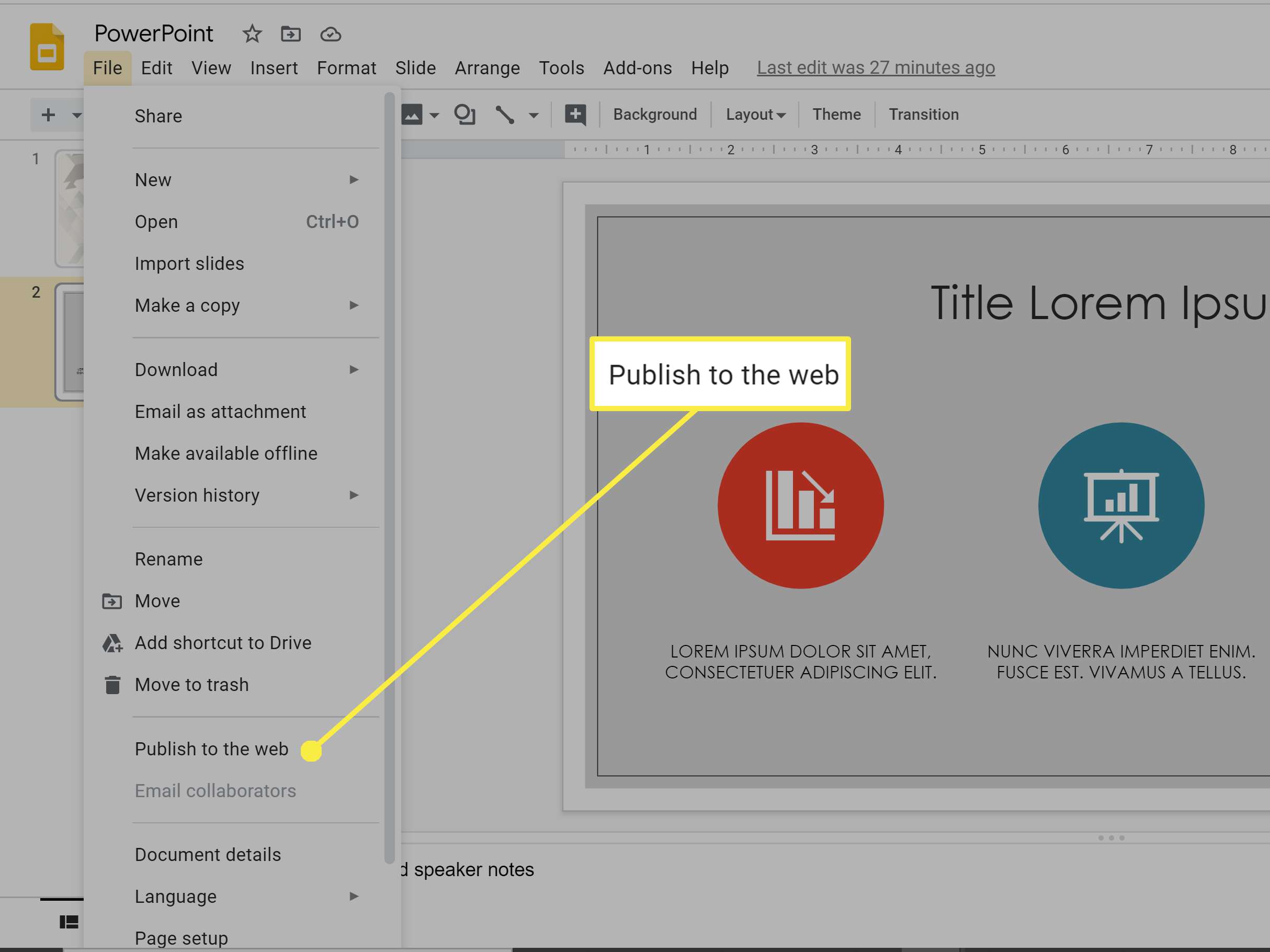Screen dimensions: 1270x952
Task: Click the star/favorite icon in title bar
Action: [250, 35]
